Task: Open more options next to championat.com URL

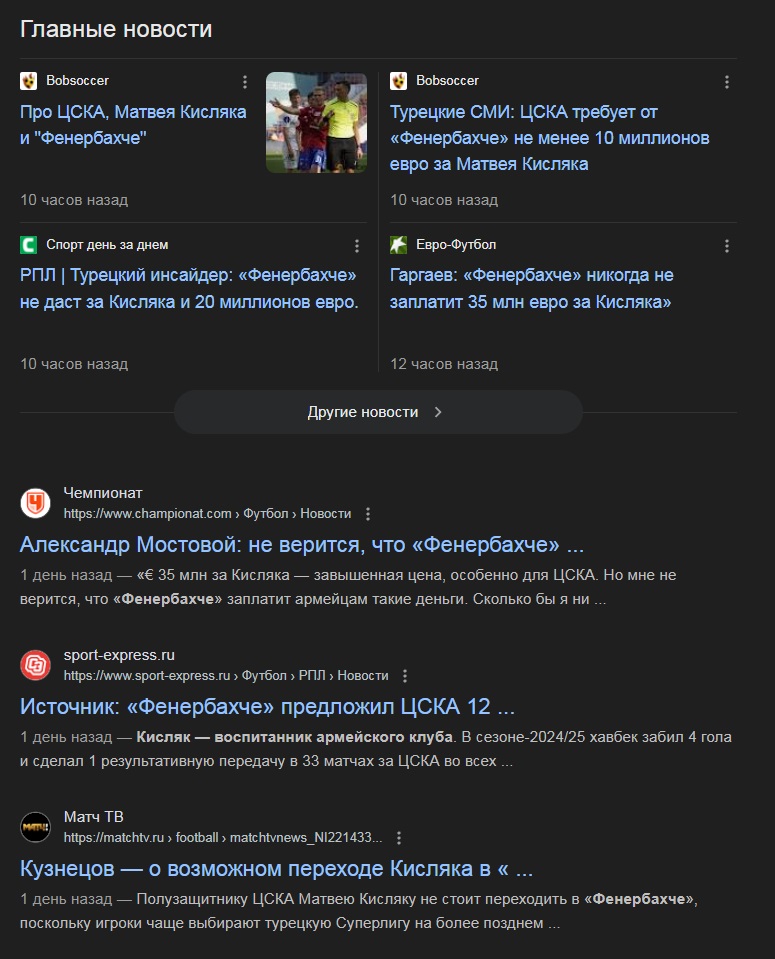Action: [368, 514]
